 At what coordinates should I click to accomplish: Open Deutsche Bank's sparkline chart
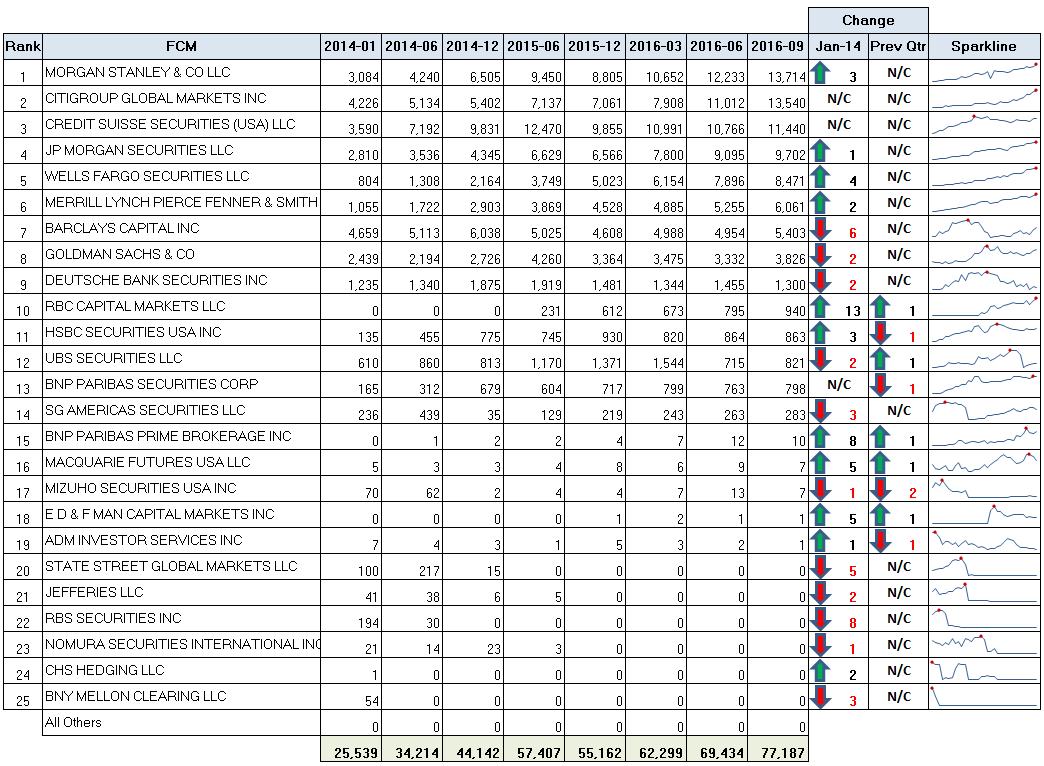[x=984, y=280]
